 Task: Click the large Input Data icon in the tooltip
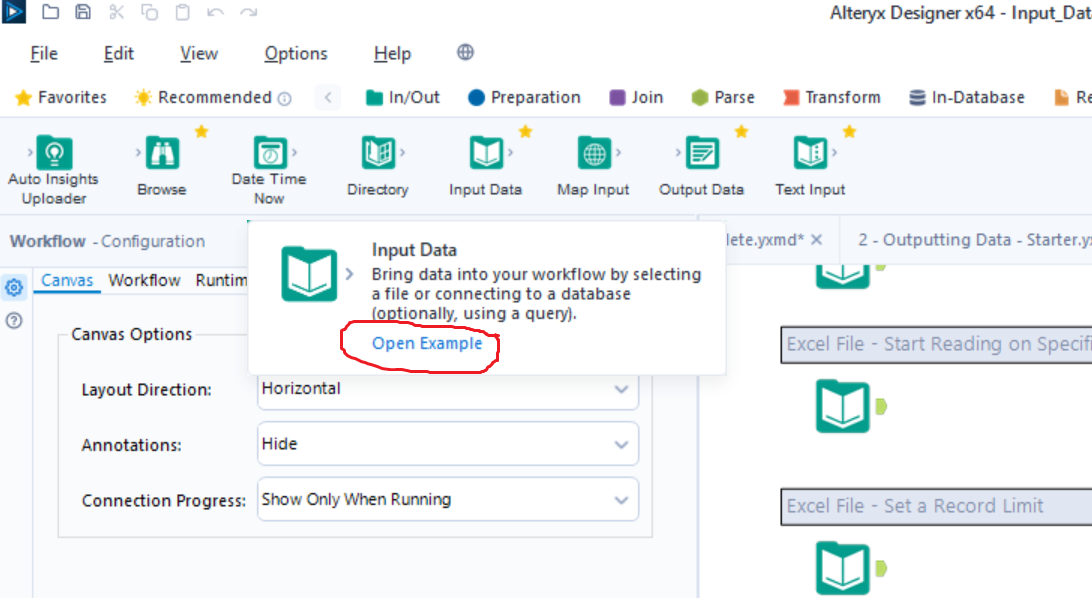tap(309, 274)
